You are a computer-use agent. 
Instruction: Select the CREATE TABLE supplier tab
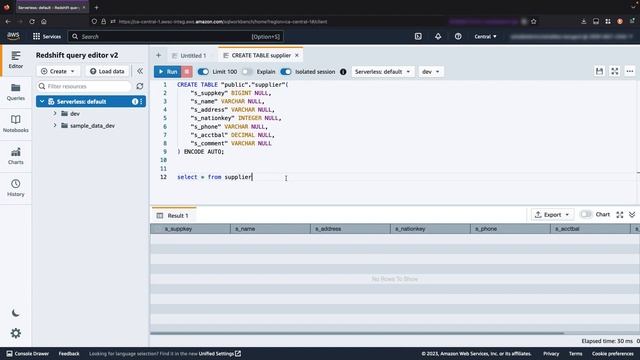click(x=261, y=56)
